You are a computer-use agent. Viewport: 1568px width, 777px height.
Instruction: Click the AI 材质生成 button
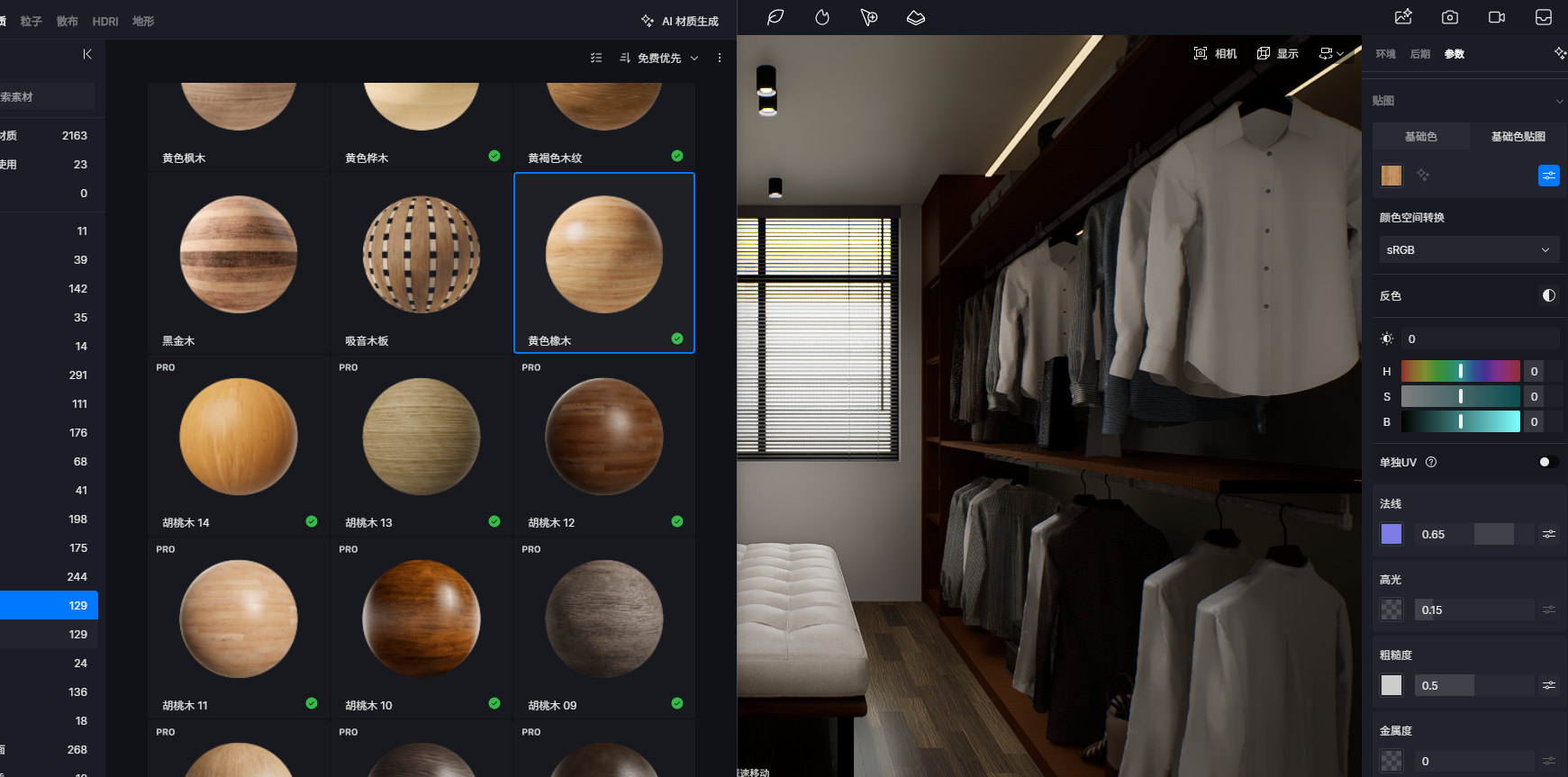(x=680, y=21)
